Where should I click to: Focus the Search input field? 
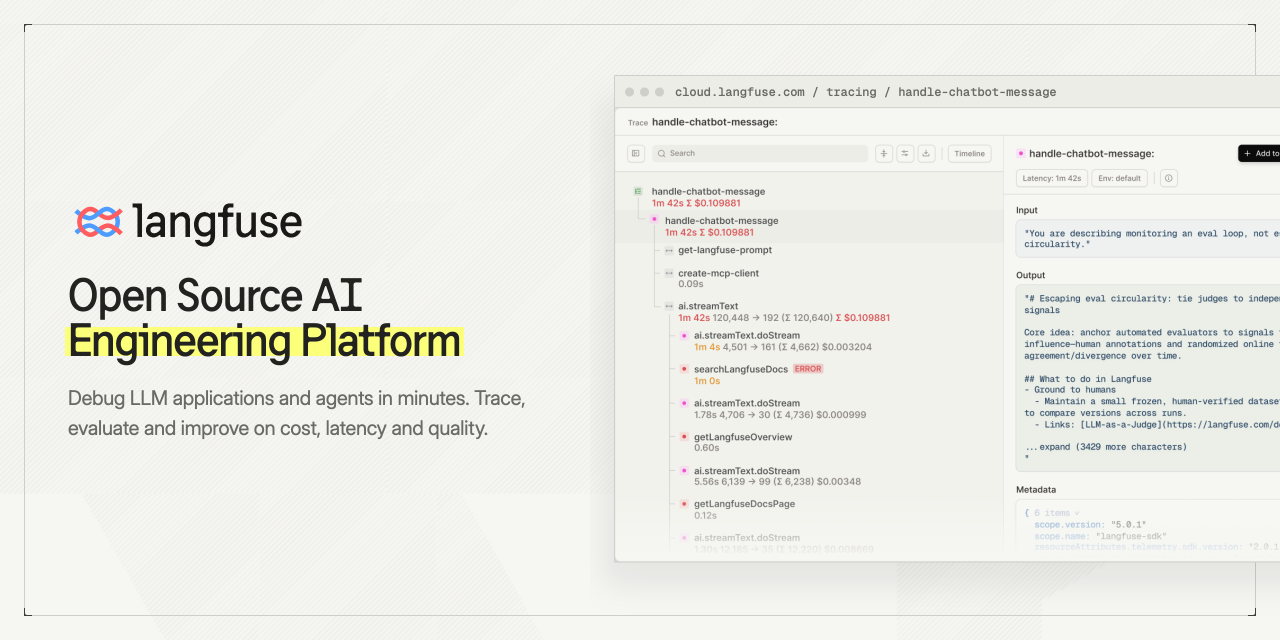point(760,153)
